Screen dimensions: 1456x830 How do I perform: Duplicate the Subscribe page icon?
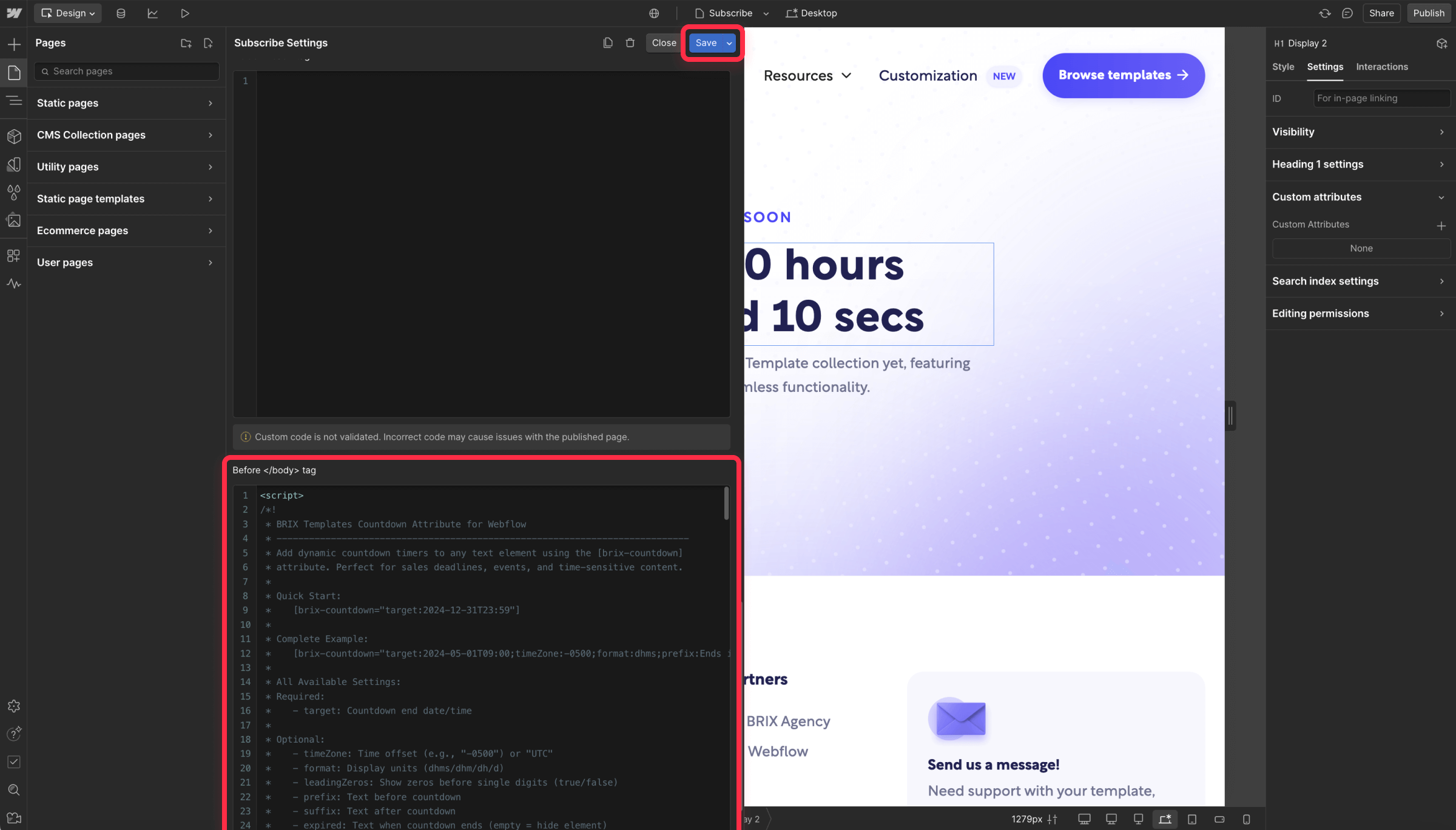[607, 42]
